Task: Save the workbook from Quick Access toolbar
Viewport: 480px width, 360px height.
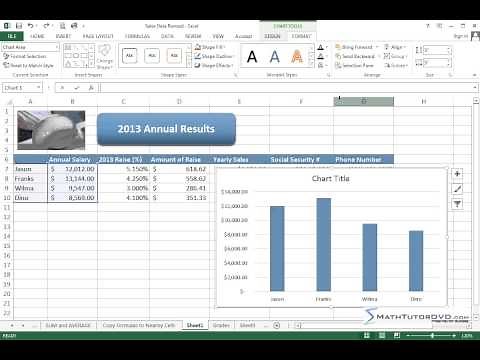Action: (x=19, y=26)
